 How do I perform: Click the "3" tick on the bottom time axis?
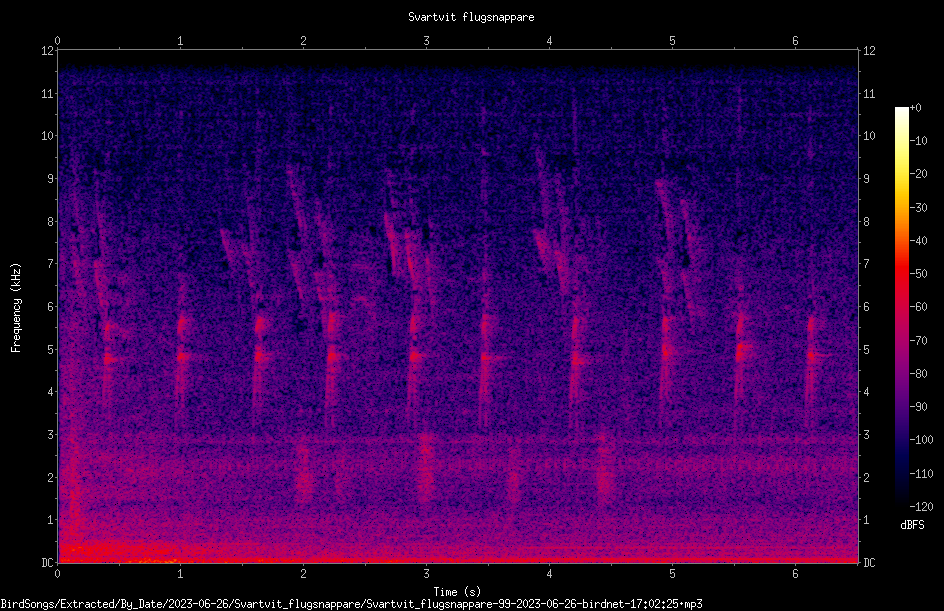coord(426,574)
